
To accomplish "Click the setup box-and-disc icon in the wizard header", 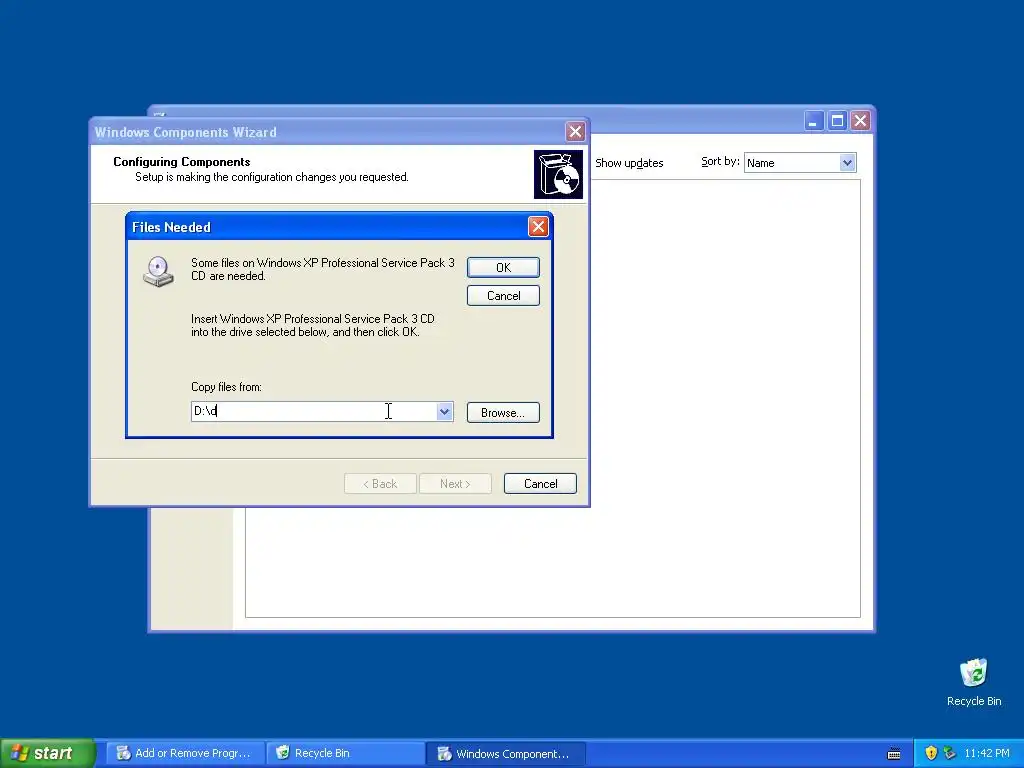I will 558,174.
